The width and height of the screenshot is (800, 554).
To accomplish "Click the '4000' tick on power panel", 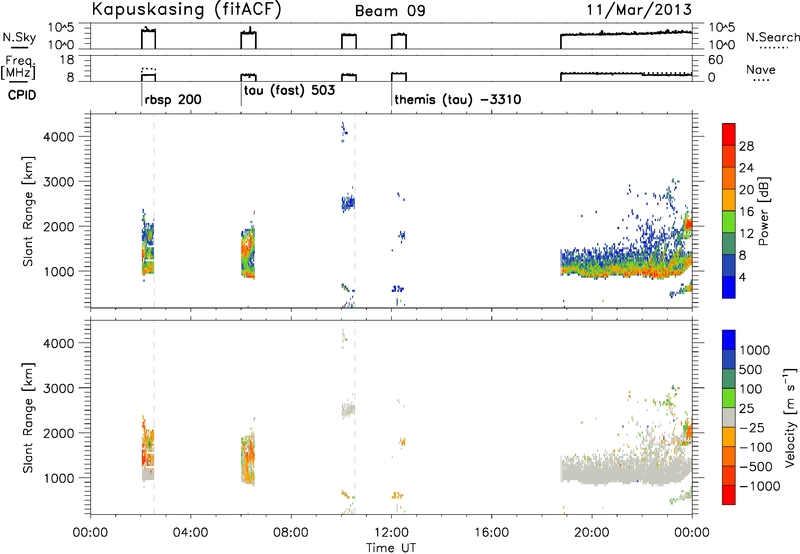I will [58, 137].
